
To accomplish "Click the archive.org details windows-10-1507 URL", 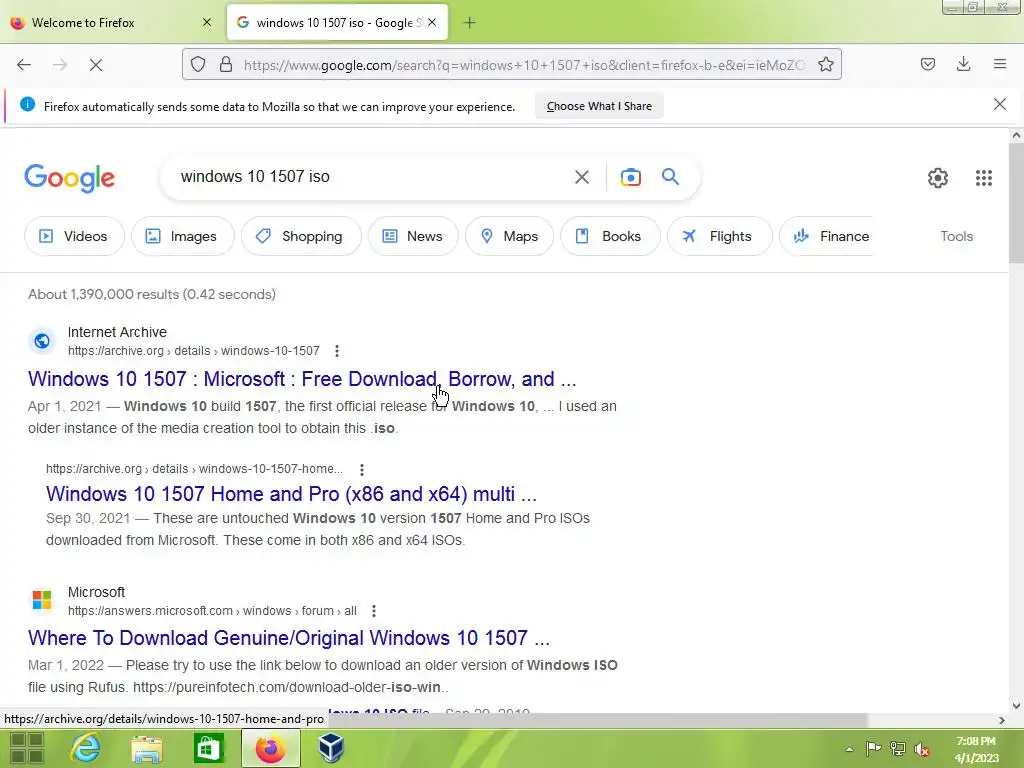I will point(193,351).
